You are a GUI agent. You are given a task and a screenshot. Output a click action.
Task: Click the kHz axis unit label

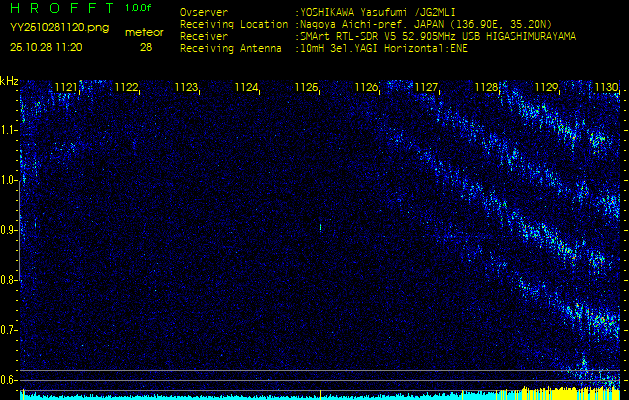click(x=9, y=80)
